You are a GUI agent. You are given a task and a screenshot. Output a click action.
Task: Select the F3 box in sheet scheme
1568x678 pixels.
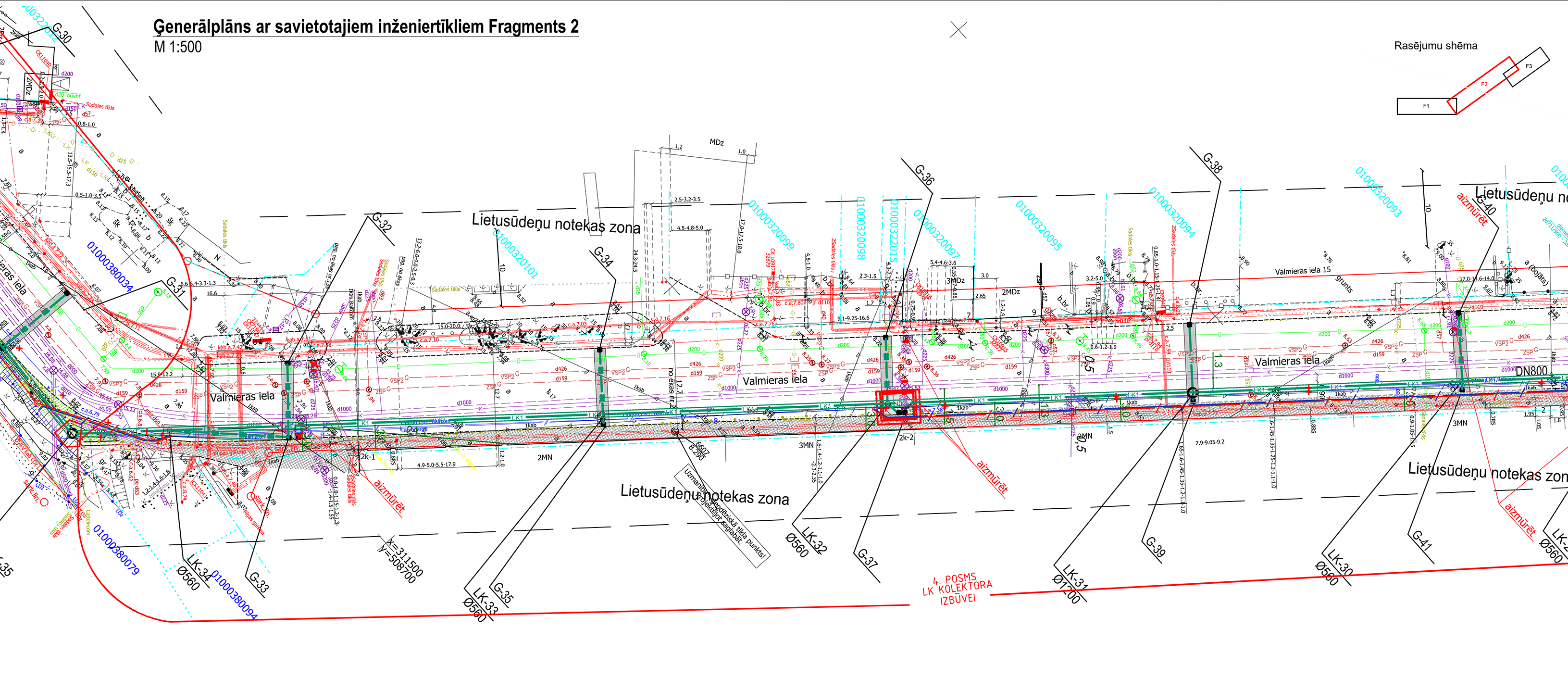pyautogui.click(x=1527, y=66)
